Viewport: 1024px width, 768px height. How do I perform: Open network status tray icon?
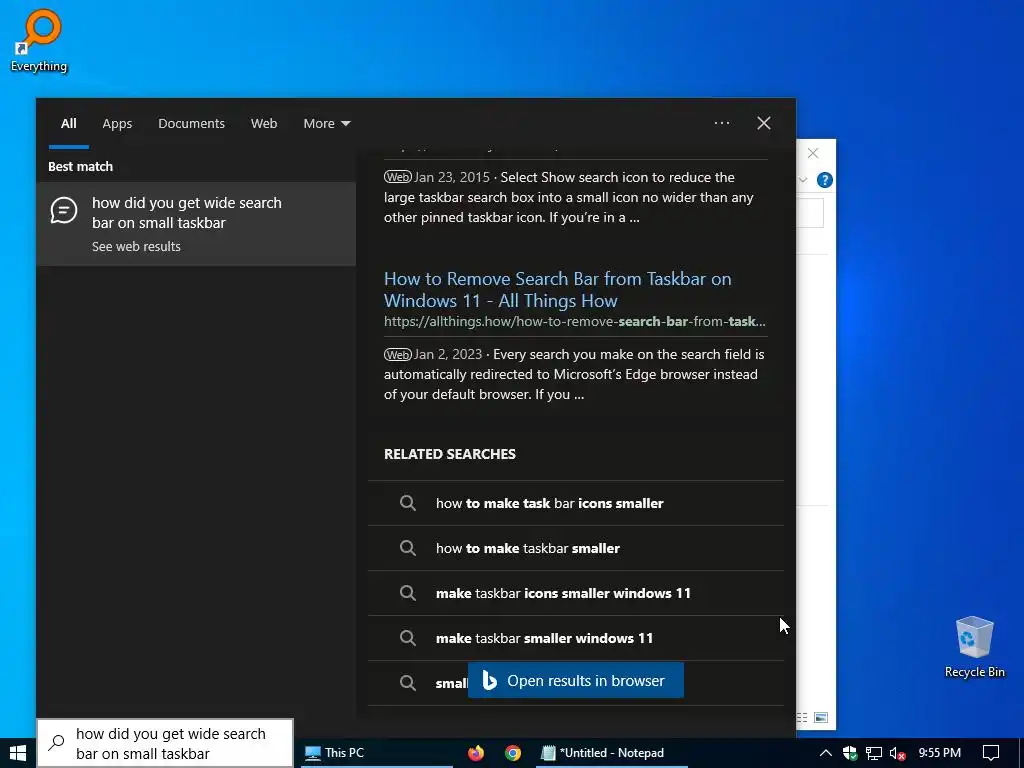(874, 753)
